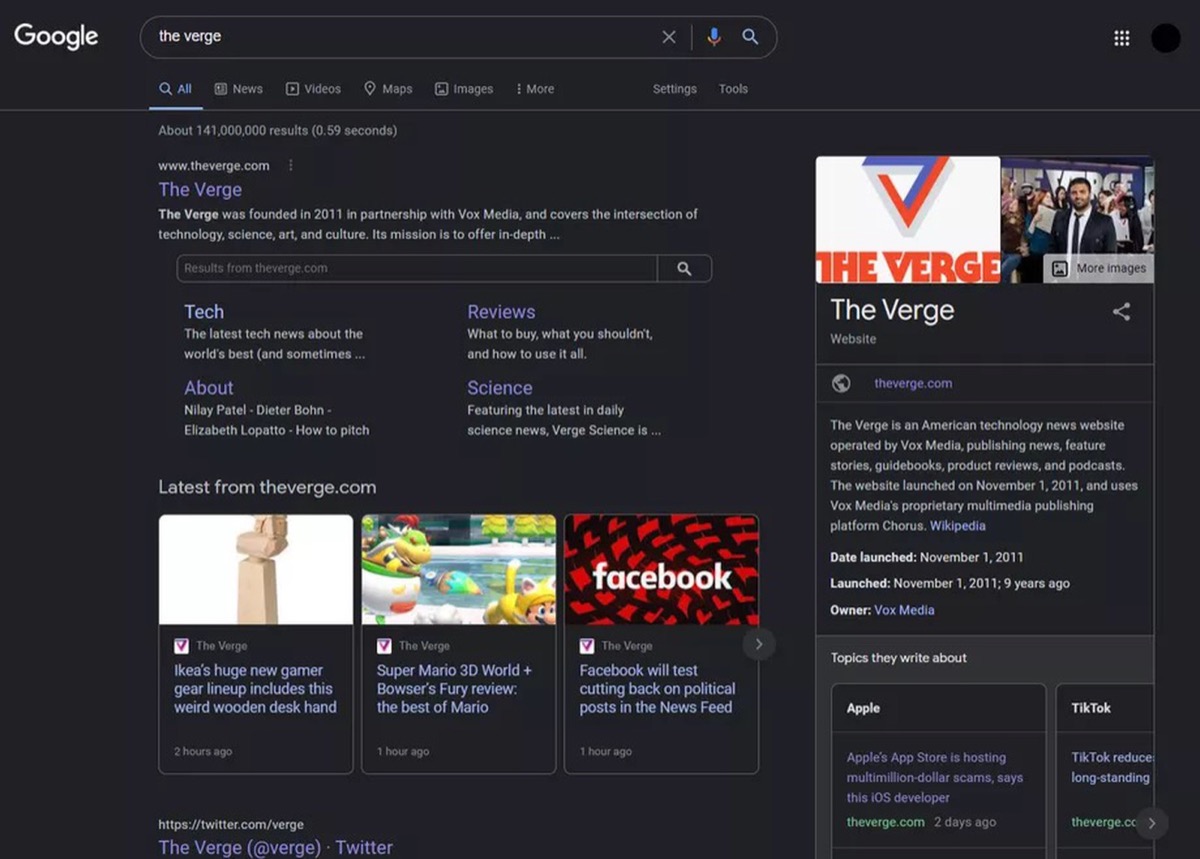The height and width of the screenshot is (859, 1200).
Task: Expand the Topics they write about carousel
Action: click(1152, 822)
